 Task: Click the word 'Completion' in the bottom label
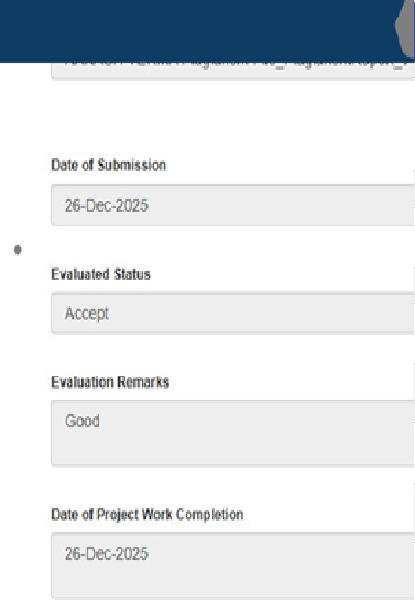[x=210, y=514]
